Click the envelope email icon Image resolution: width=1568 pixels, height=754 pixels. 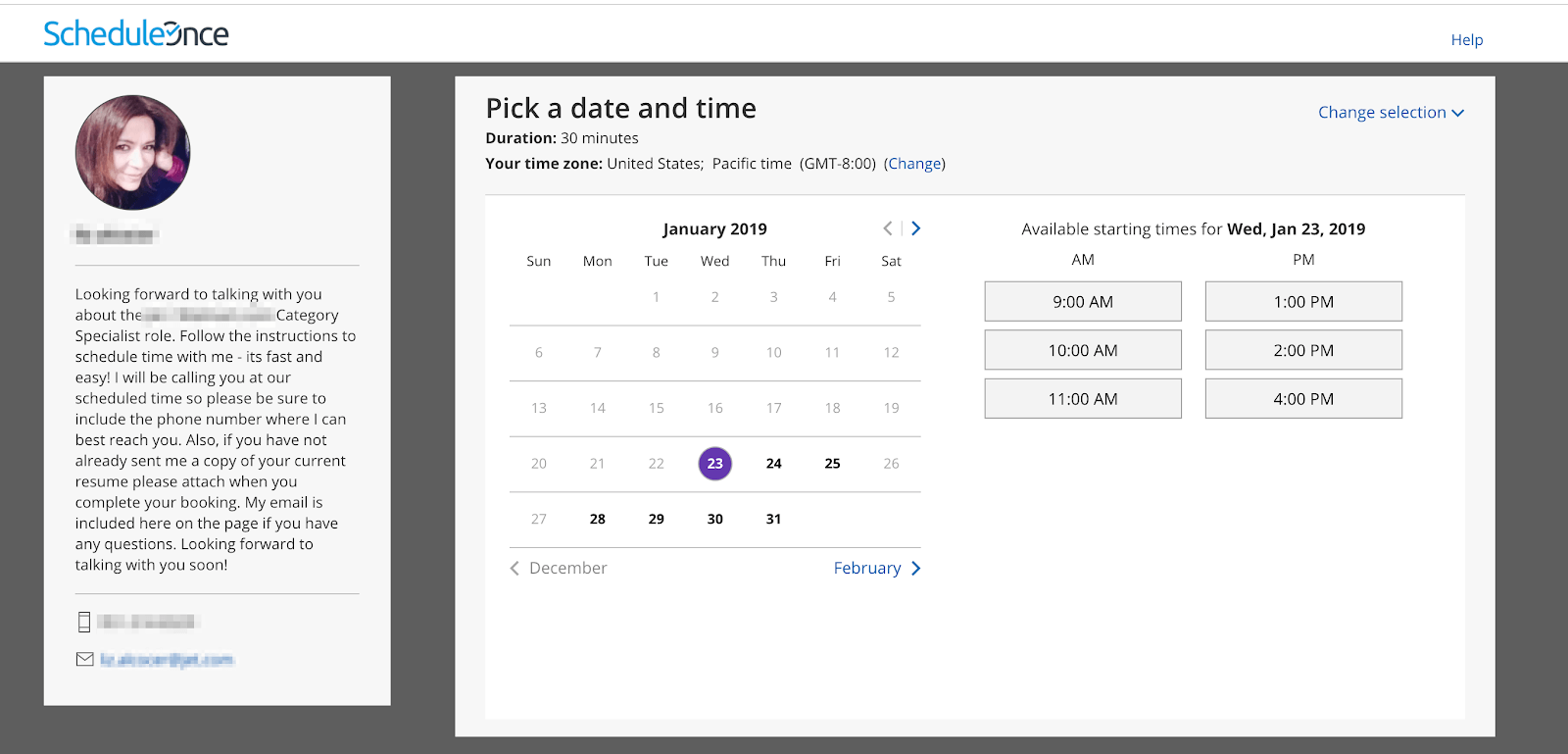[84, 660]
